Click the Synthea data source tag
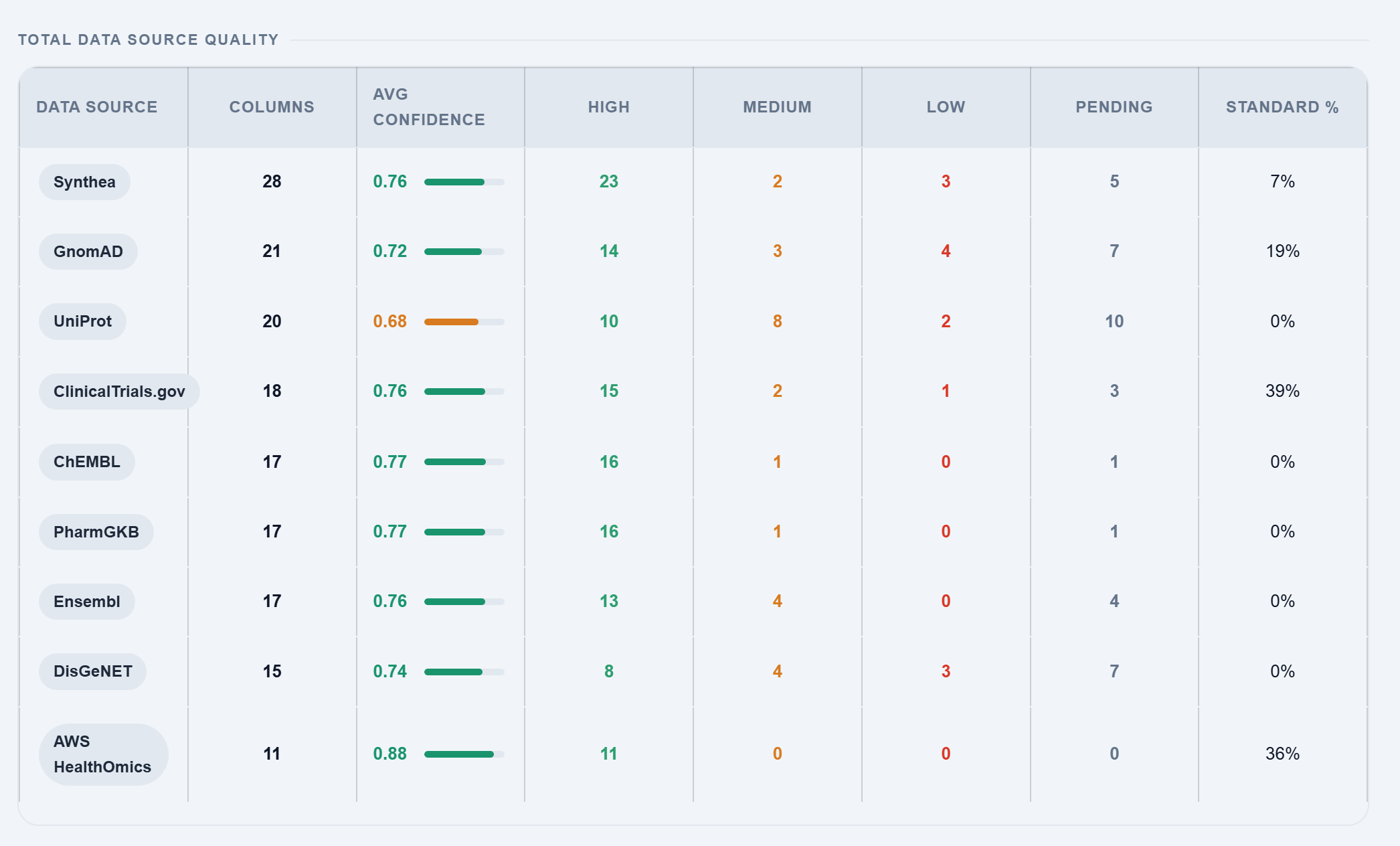Image resolution: width=1400 pixels, height=846 pixels. coord(84,182)
